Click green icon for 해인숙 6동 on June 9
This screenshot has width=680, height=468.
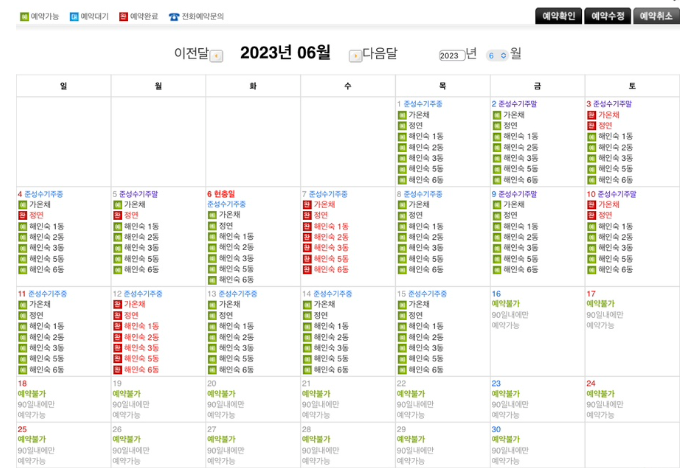[496, 269]
